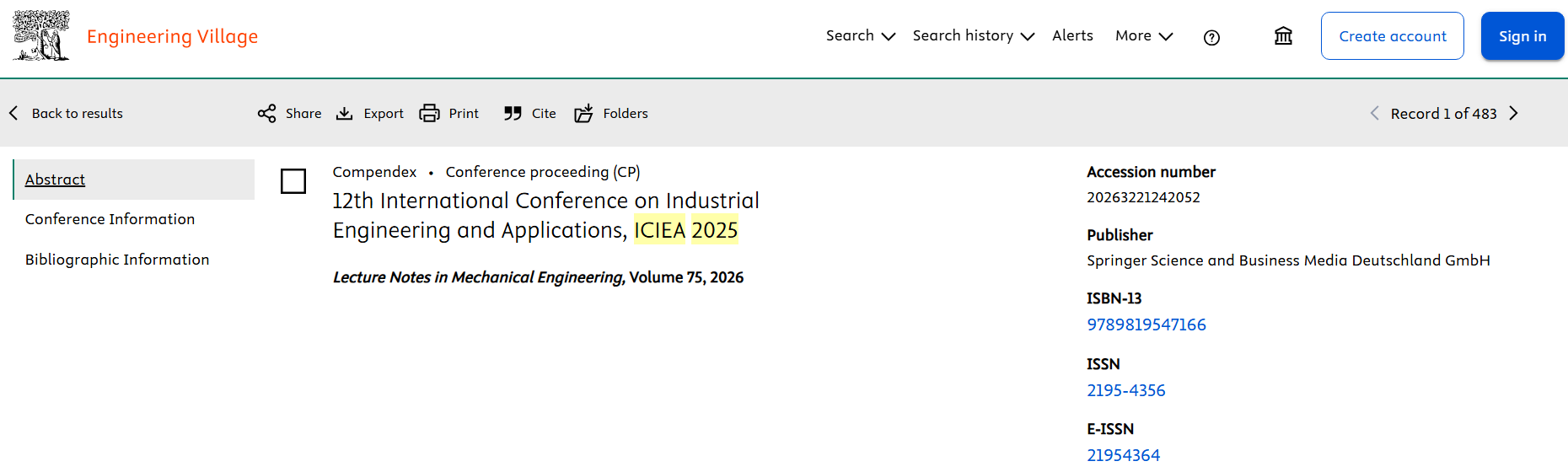The width and height of the screenshot is (1568, 472).
Task: Click the Folders save icon
Action: pyautogui.click(x=583, y=114)
